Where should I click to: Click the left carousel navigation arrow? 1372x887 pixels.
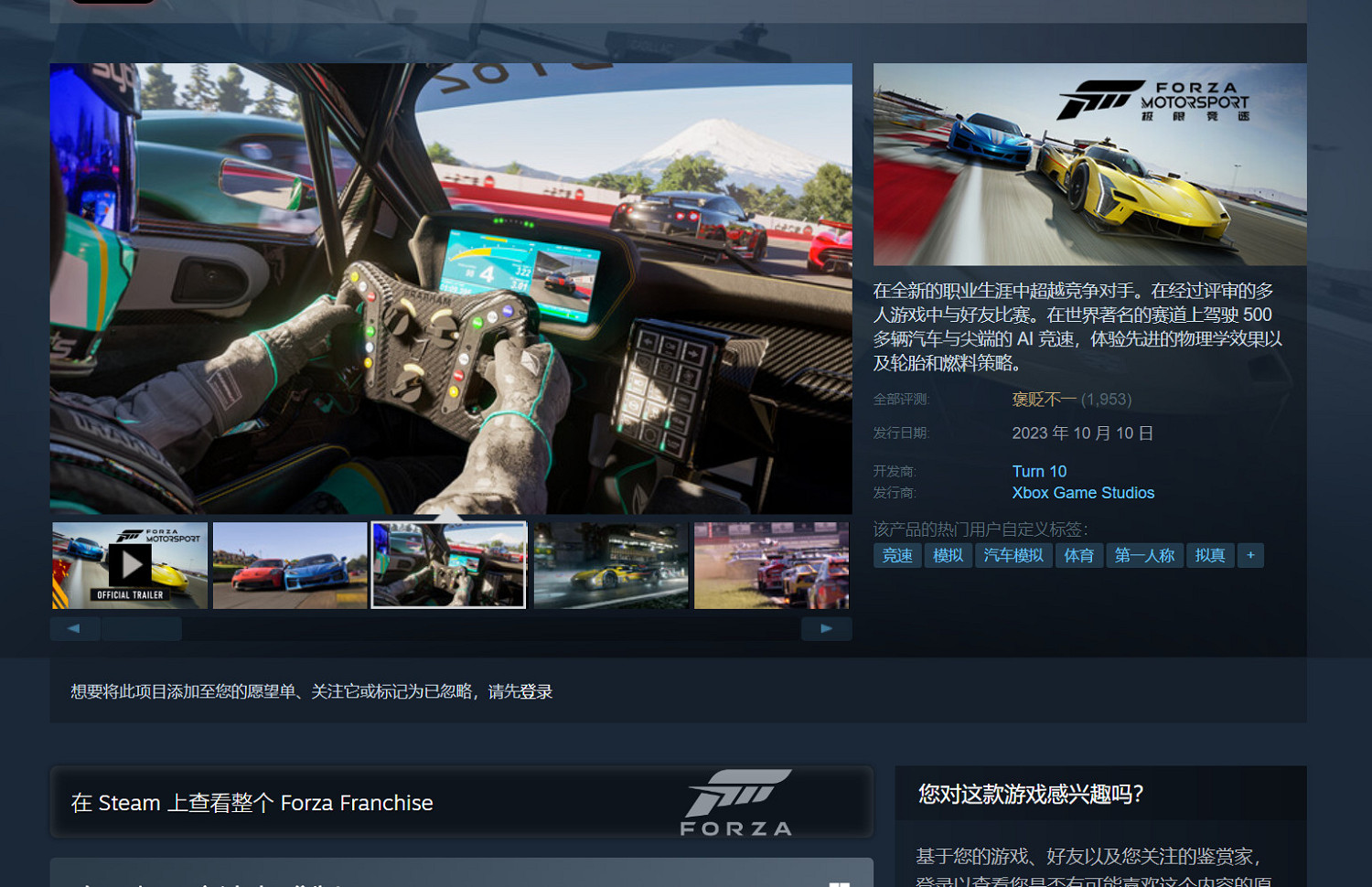pyautogui.click(x=74, y=628)
